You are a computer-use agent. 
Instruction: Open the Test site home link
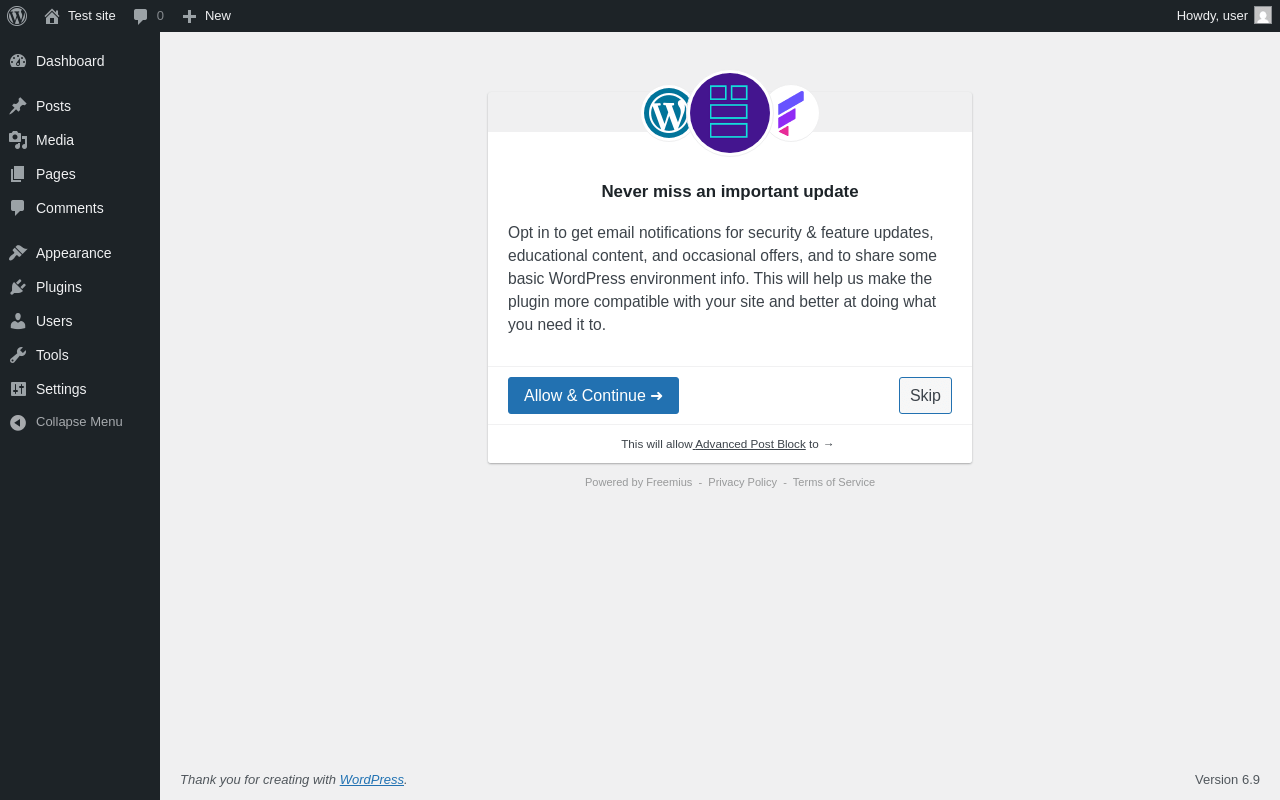point(80,16)
